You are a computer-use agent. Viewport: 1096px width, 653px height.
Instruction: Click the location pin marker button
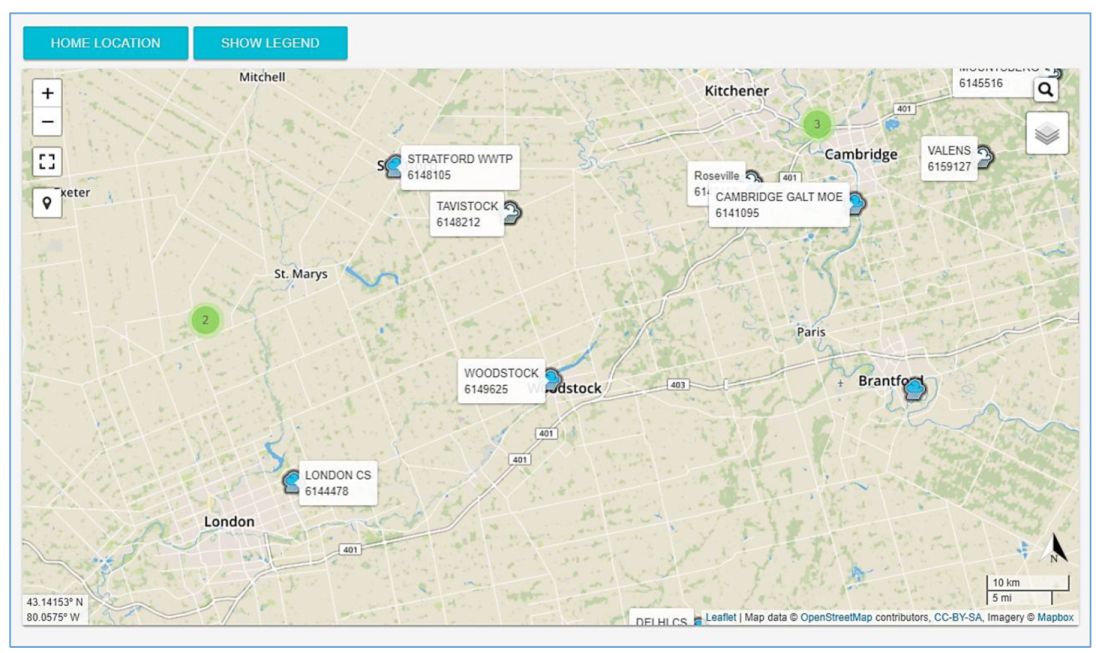tap(47, 203)
